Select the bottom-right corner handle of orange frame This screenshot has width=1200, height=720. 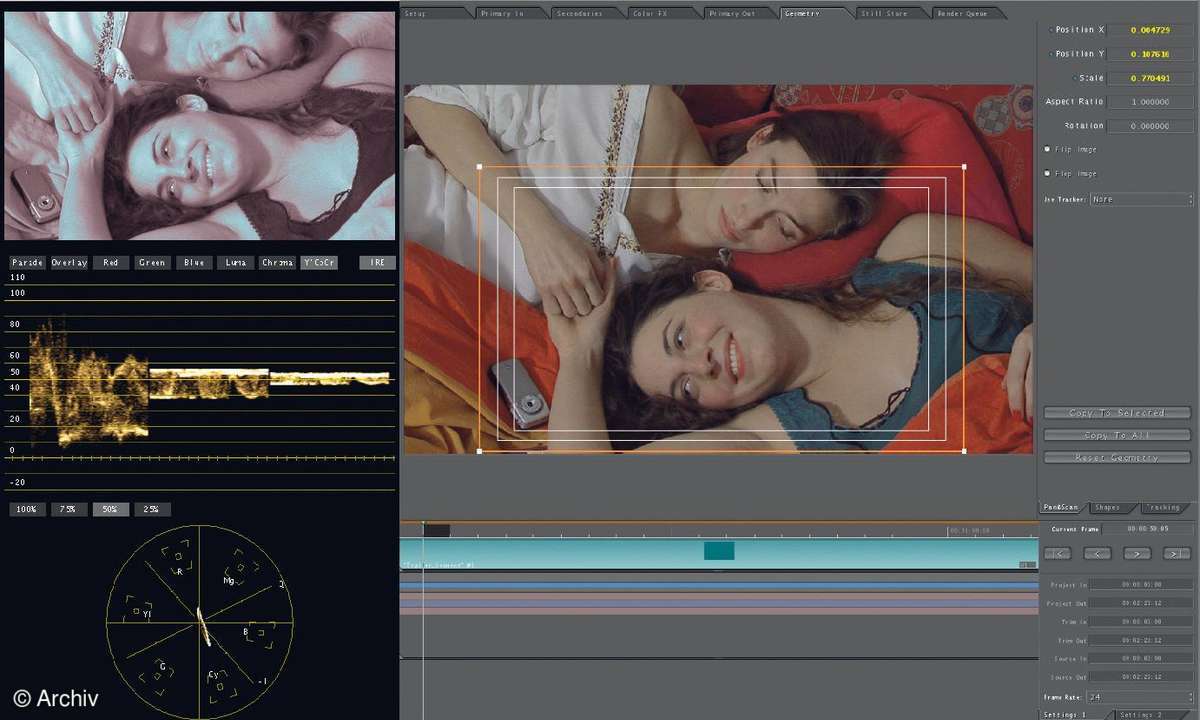[964, 451]
